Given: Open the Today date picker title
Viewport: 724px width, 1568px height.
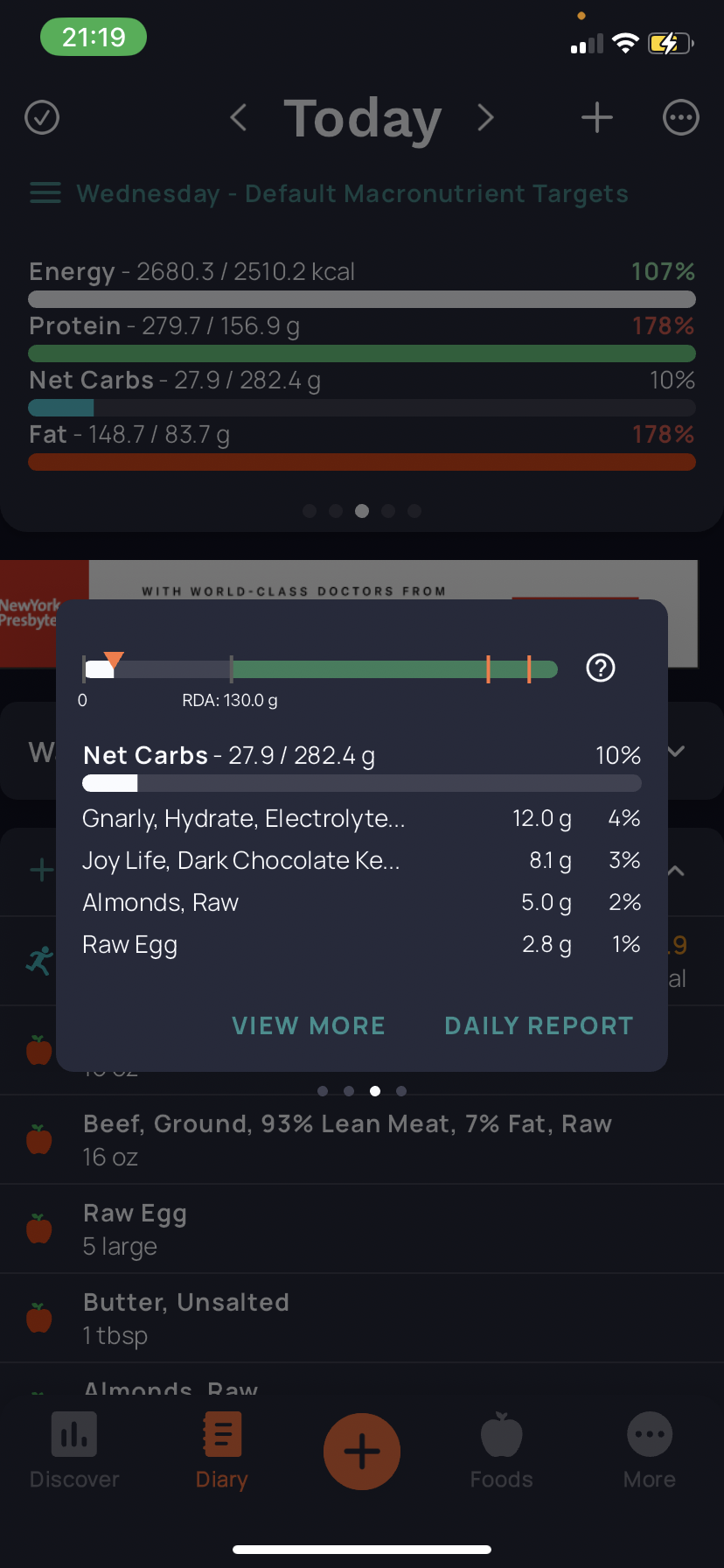Looking at the screenshot, I should tap(362, 119).
